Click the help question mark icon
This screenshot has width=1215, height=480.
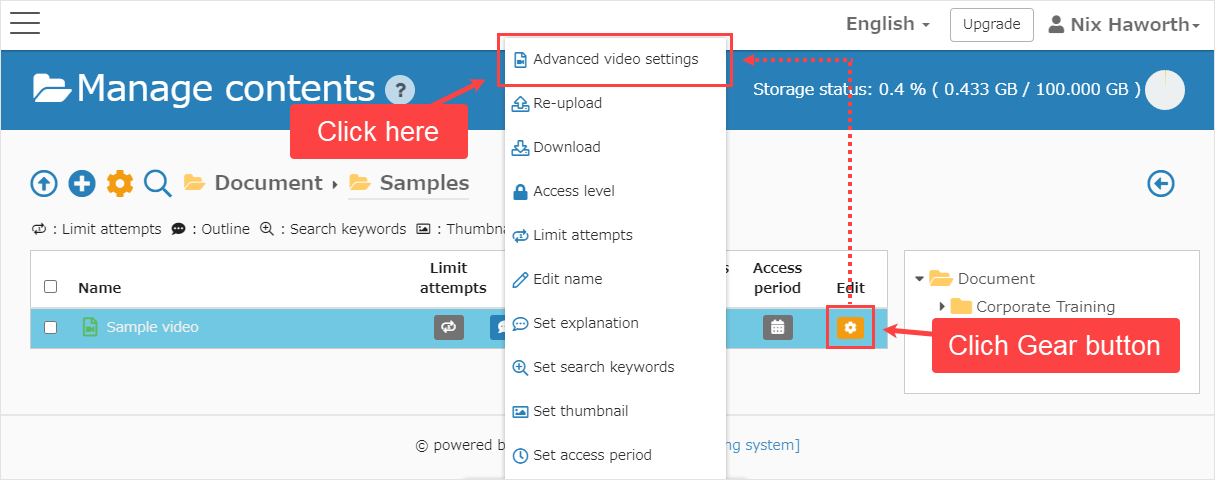399,90
